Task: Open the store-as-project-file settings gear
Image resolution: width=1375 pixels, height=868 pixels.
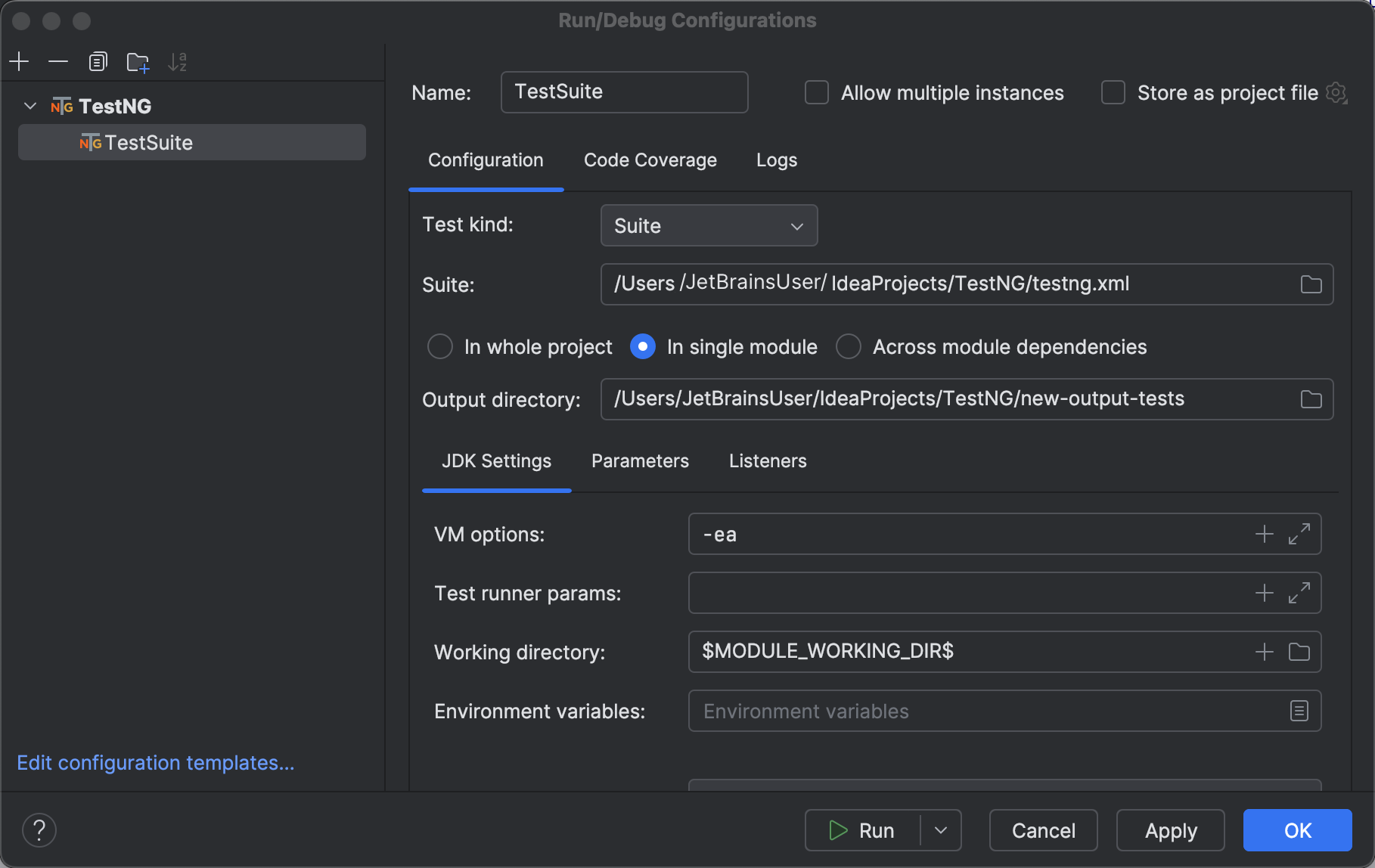Action: (x=1336, y=93)
